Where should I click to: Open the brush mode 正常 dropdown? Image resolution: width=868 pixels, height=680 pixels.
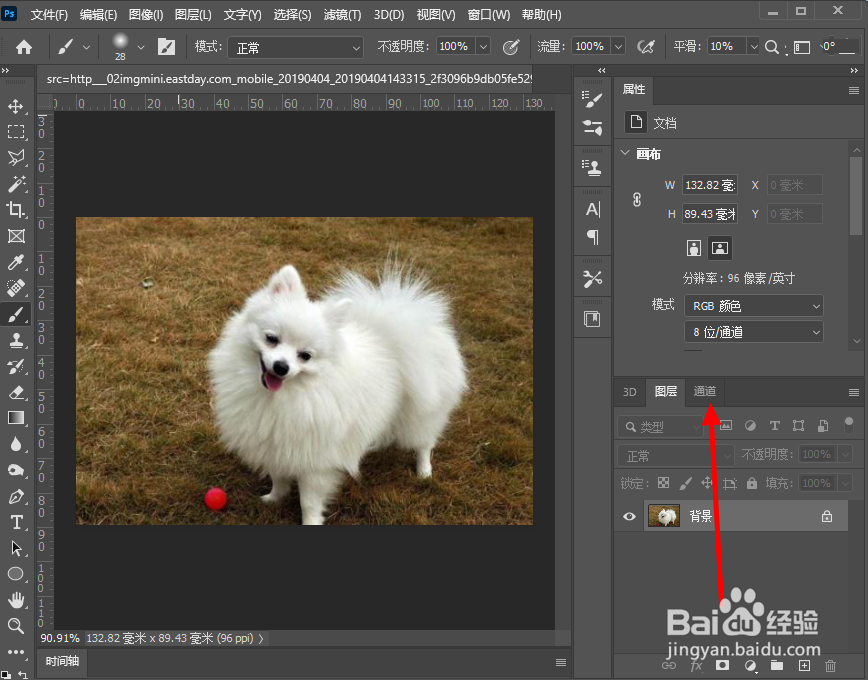296,48
